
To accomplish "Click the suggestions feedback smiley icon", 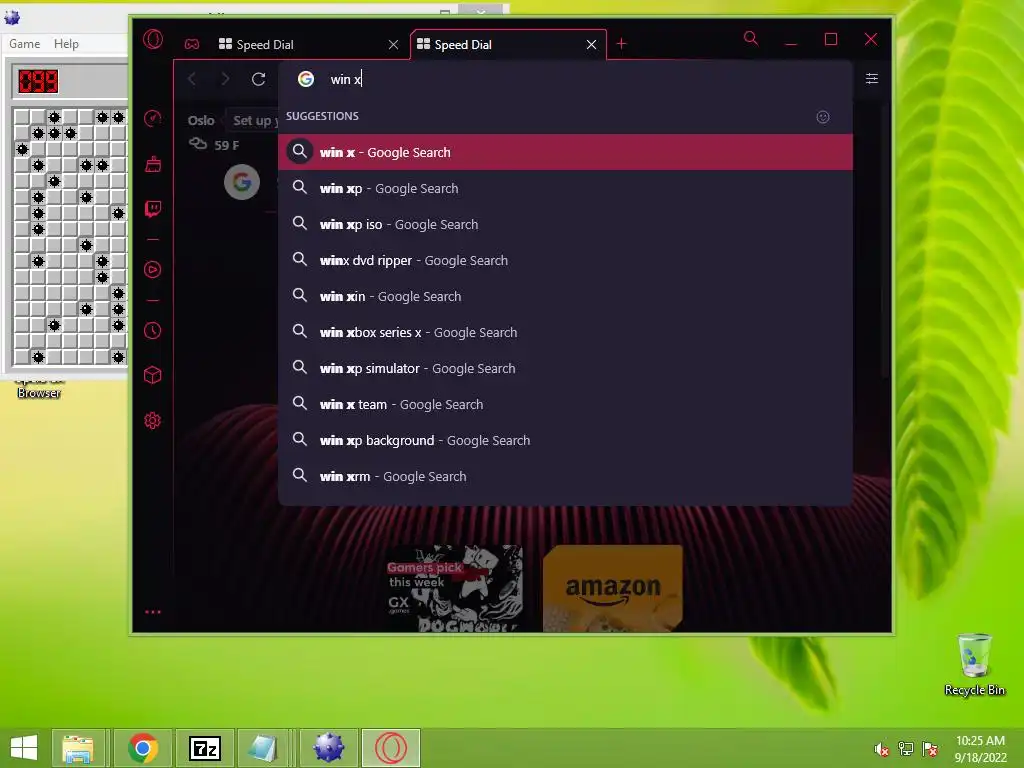I will pyautogui.click(x=823, y=117).
